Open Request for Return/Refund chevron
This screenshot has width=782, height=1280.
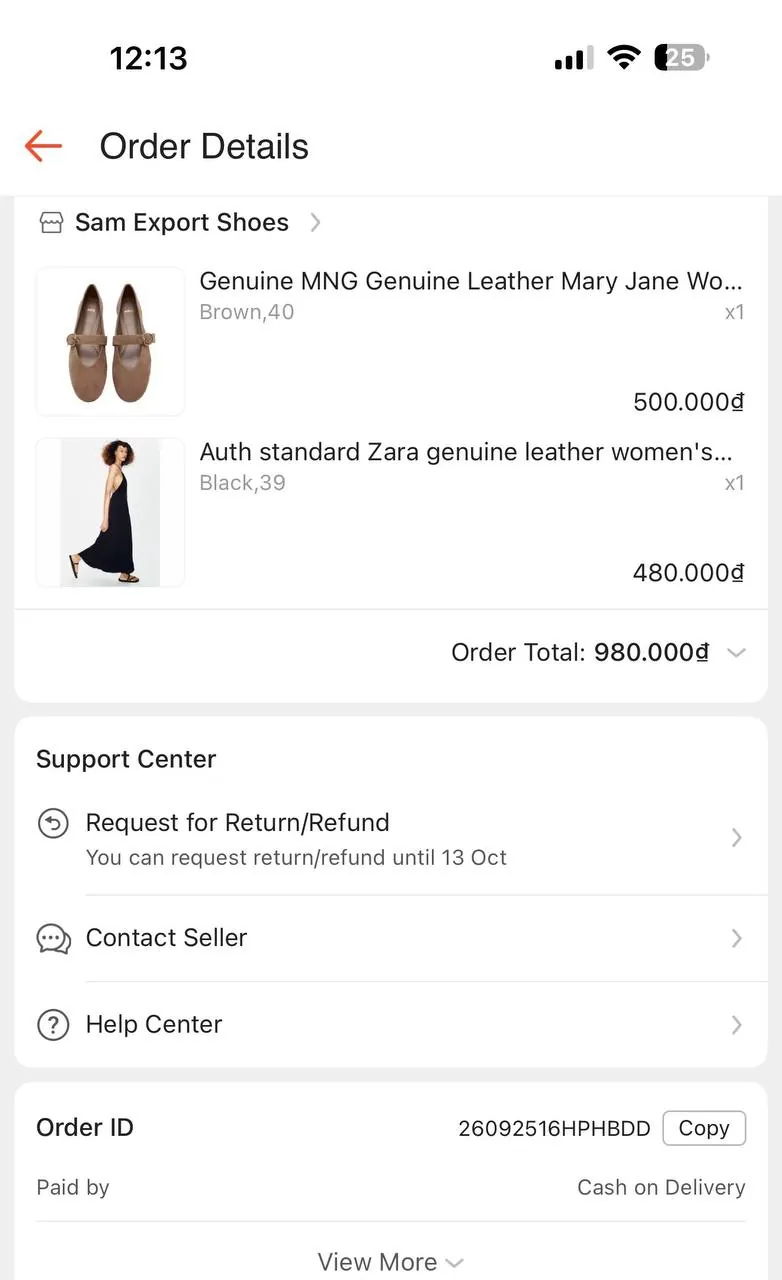point(736,838)
